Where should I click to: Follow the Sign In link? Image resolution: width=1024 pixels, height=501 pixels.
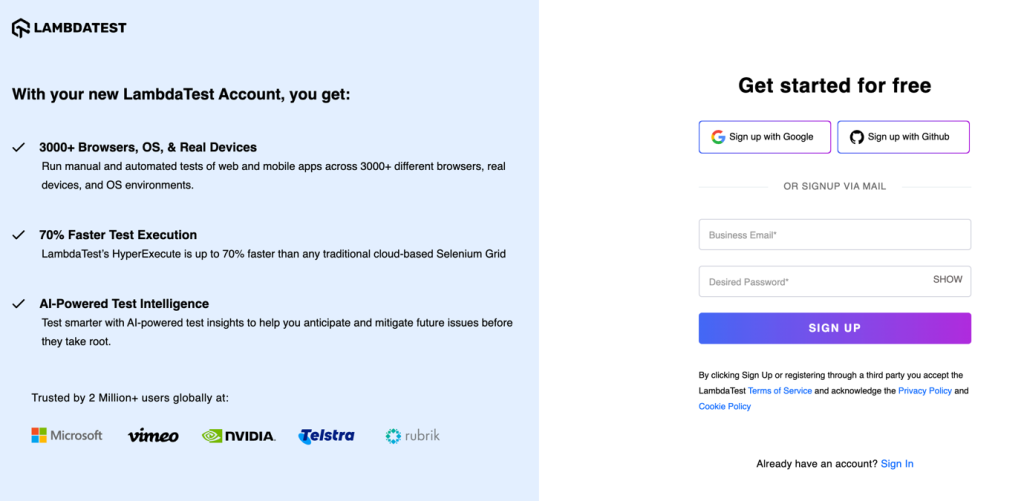coord(897,464)
